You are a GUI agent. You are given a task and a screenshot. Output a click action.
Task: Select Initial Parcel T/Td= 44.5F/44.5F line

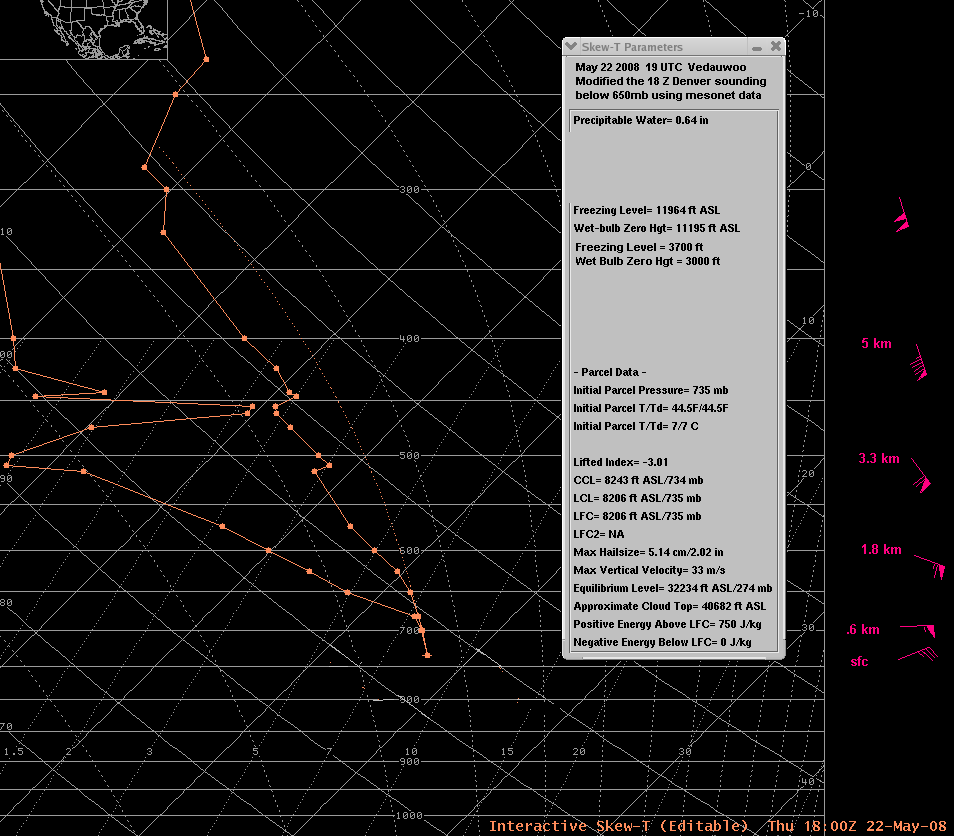pos(650,408)
